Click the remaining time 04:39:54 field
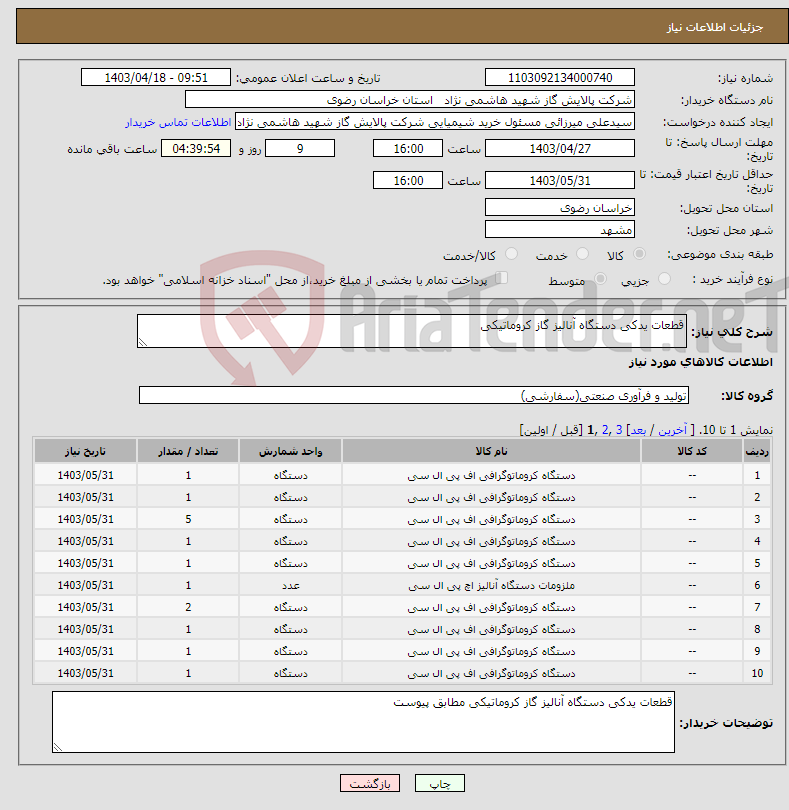This screenshot has height=810, width=789. coord(196,149)
